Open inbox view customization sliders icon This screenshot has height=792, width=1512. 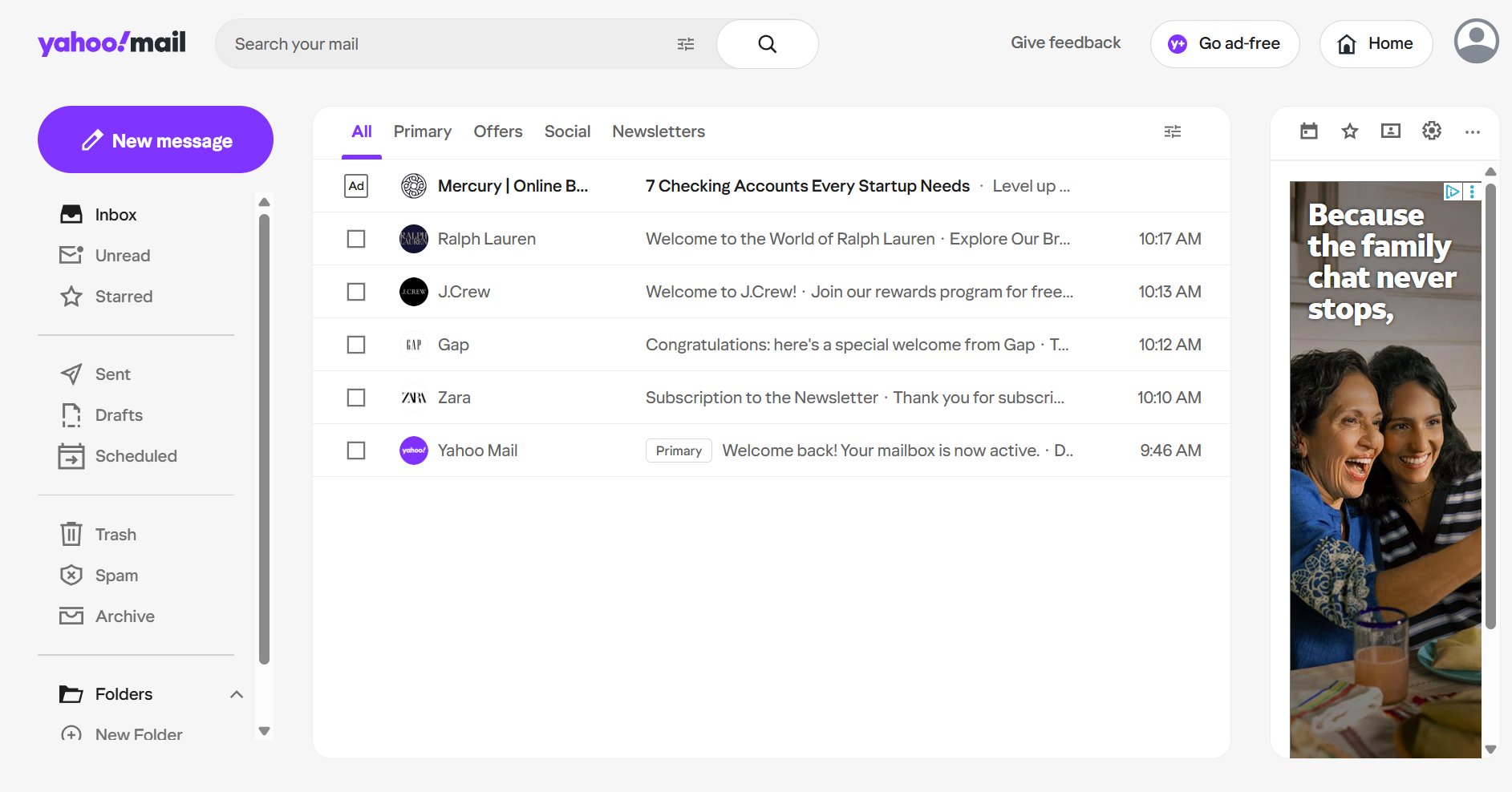click(x=1173, y=131)
